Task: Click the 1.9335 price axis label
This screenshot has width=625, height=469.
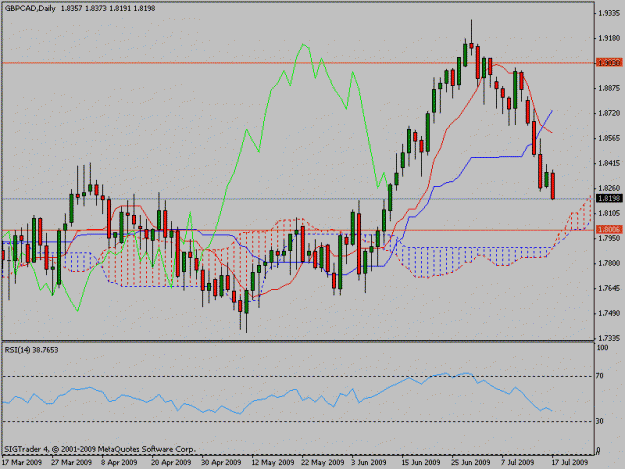Action: point(609,13)
